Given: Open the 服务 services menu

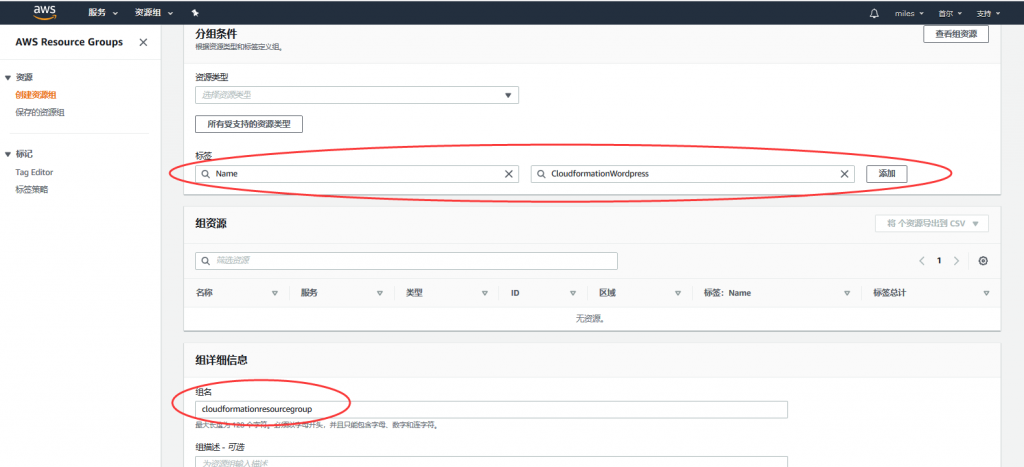Looking at the screenshot, I should [104, 13].
